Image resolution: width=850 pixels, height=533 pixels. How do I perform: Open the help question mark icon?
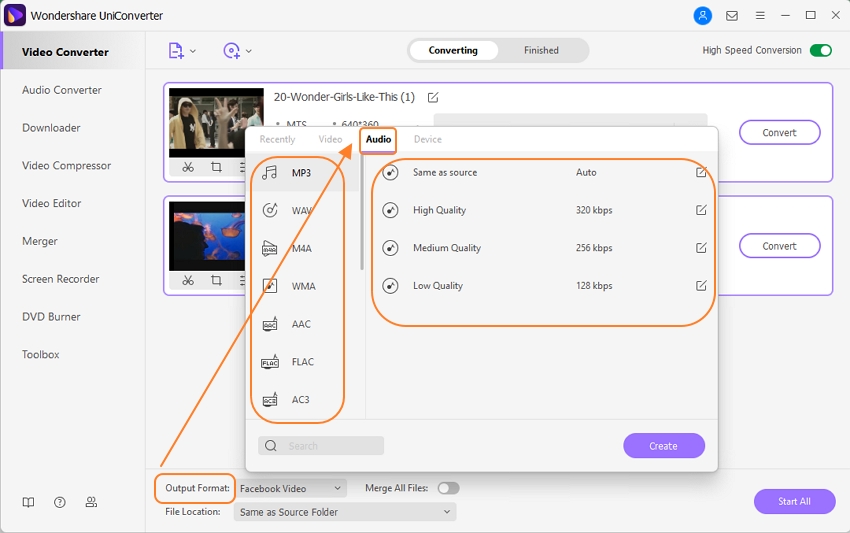click(60, 502)
